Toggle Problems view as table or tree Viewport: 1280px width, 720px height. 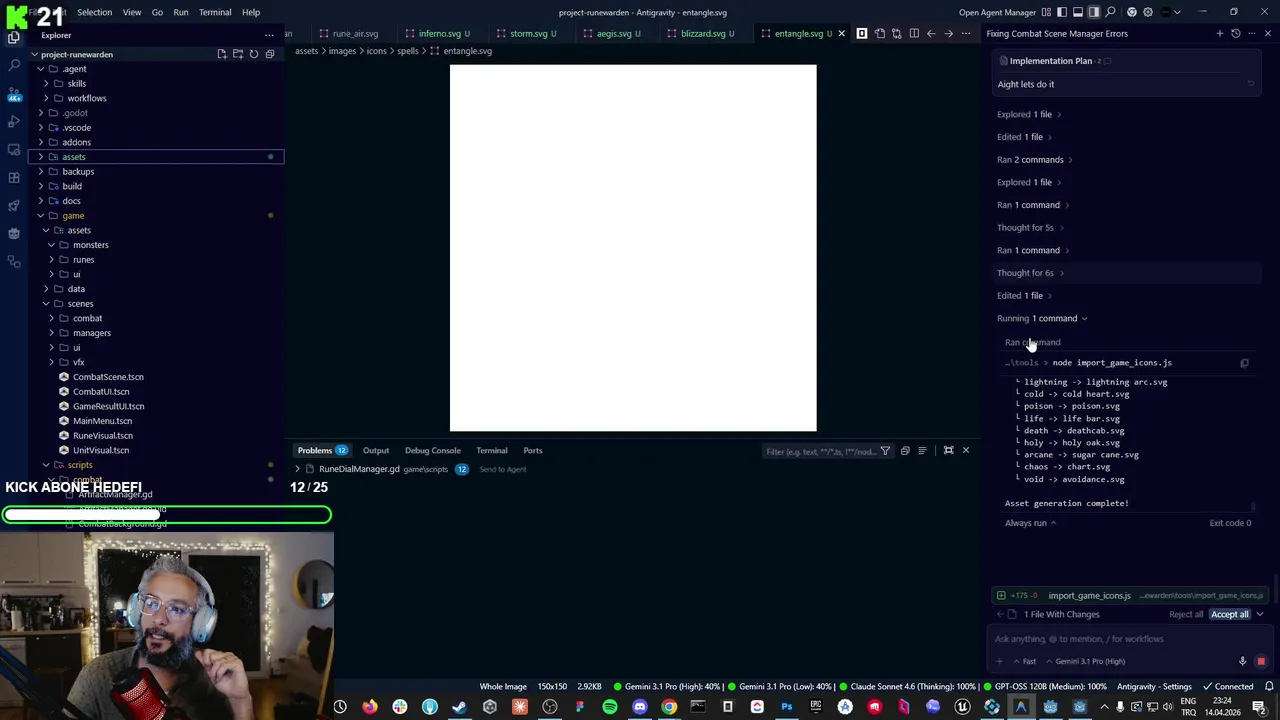(x=922, y=451)
